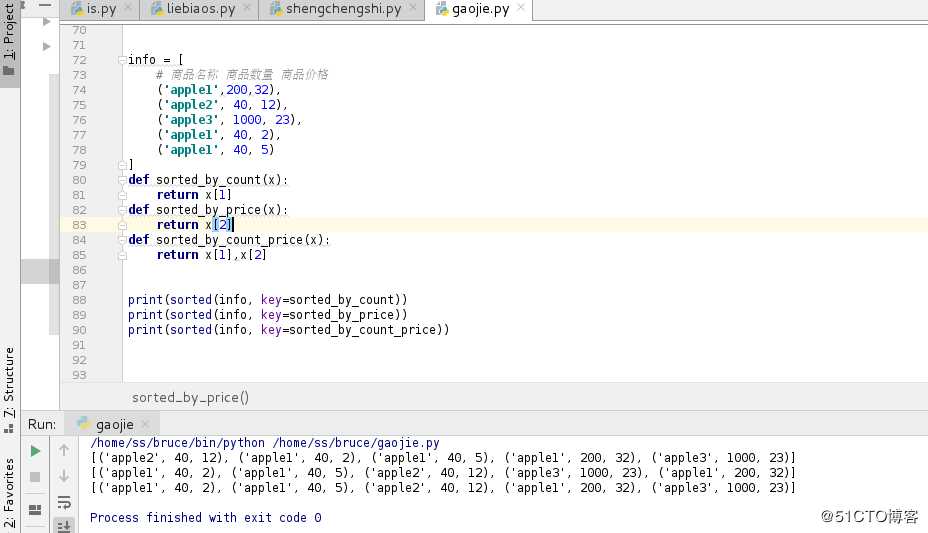The height and width of the screenshot is (533, 928).
Task: Click 'Process finished with exit code 0'
Action: pyautogui.click(x=205, y=518)
